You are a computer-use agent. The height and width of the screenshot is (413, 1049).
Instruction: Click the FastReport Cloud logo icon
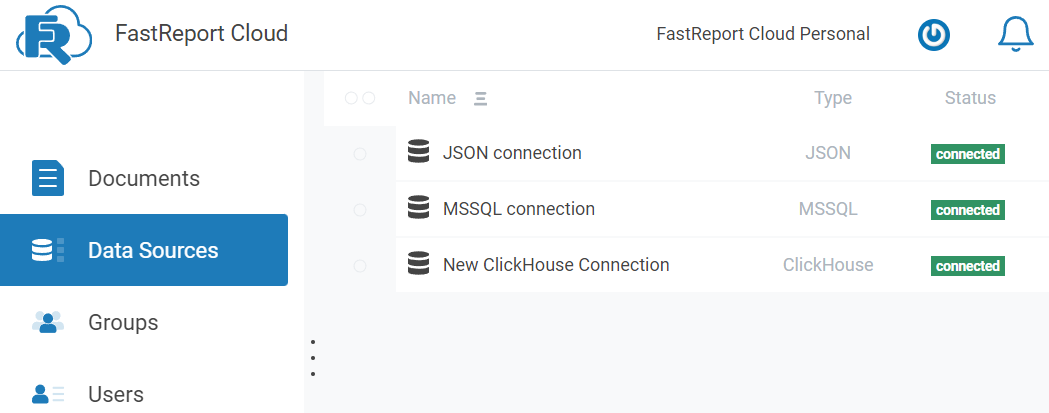point(54,35)
